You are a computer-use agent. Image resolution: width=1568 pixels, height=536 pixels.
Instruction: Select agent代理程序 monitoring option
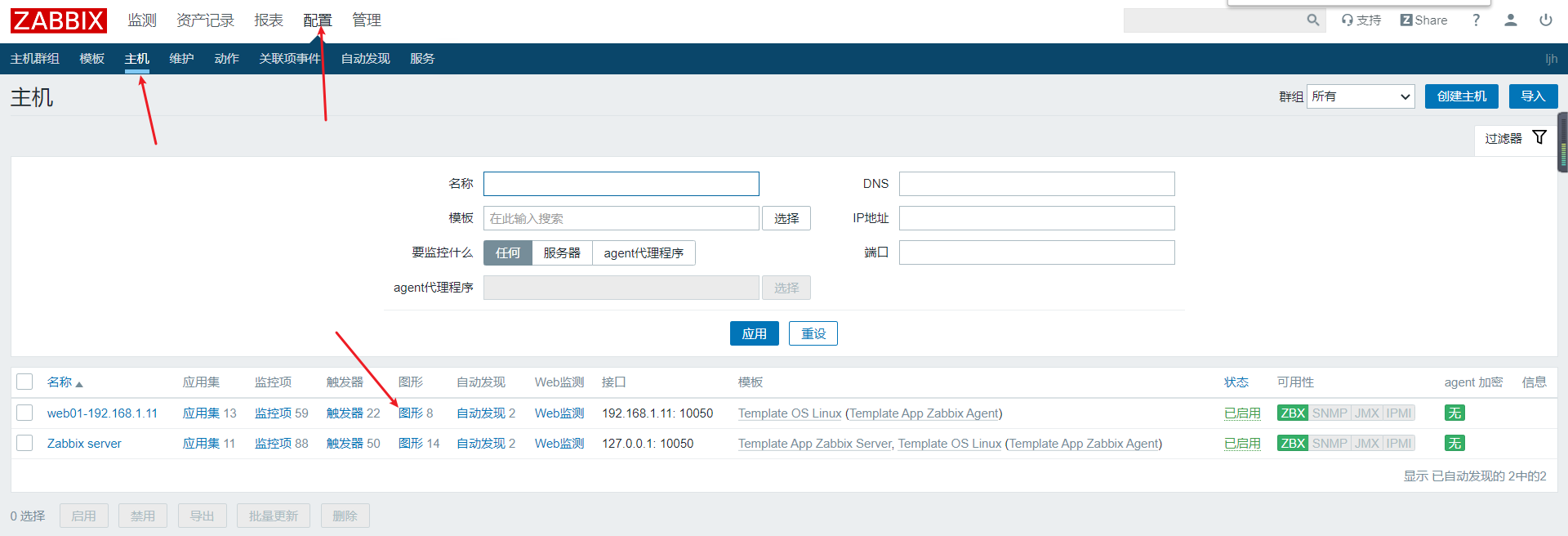644,253
